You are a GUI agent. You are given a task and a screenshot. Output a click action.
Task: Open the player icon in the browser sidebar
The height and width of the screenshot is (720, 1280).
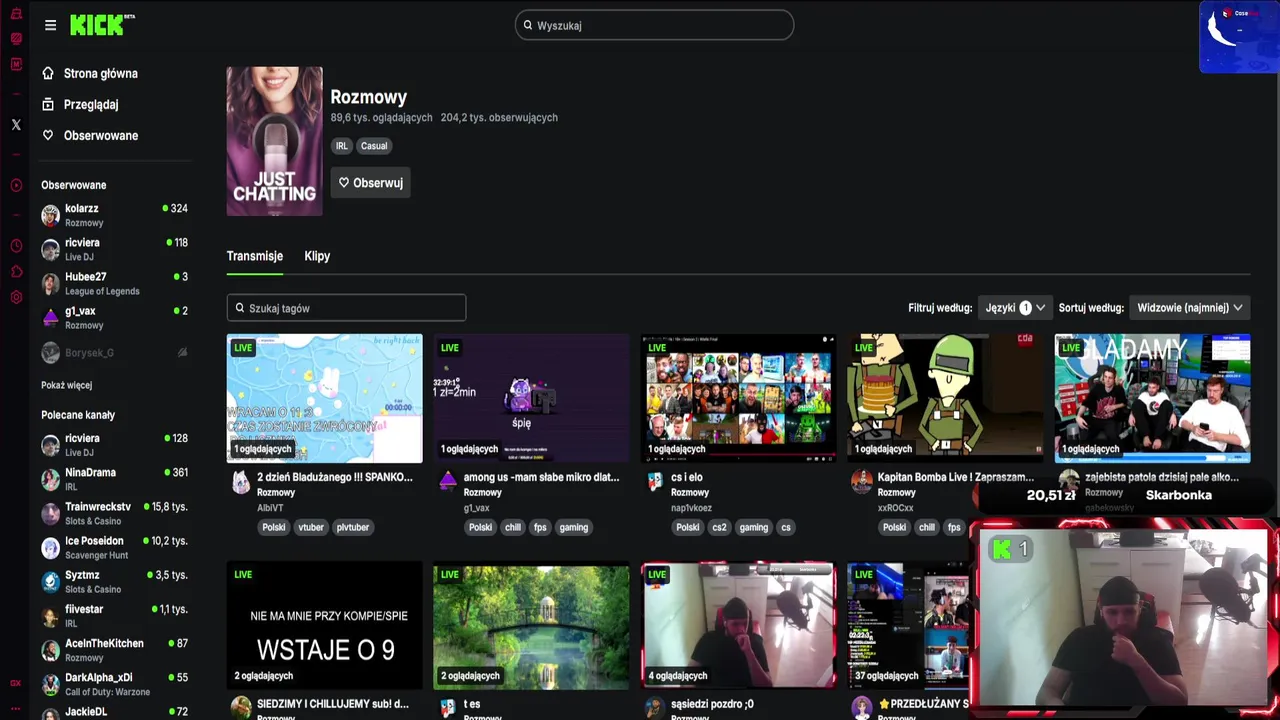click(16, 185)
